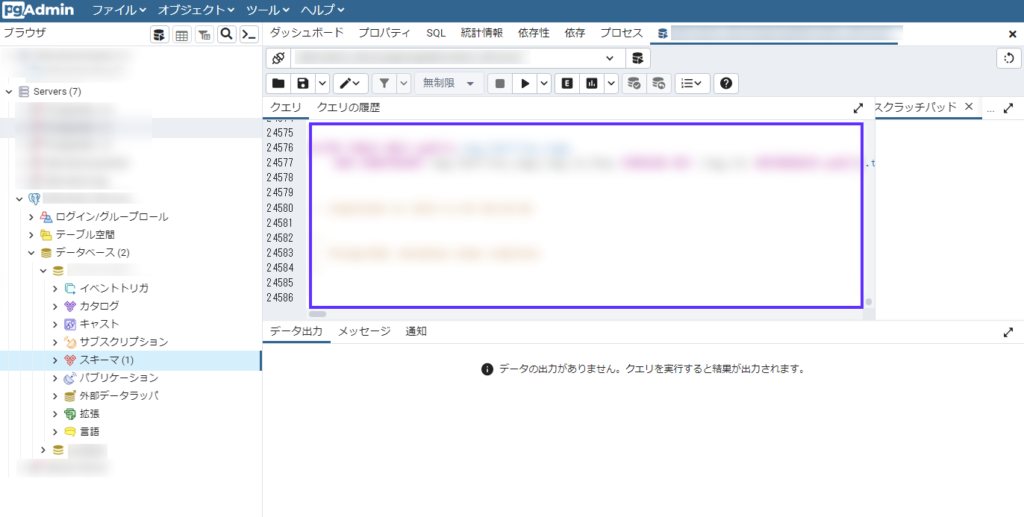The height and width of the screenshot is (517, 1024).
Task: Maximize the scratch pad with expand arrow
Action: [1009, 108]
